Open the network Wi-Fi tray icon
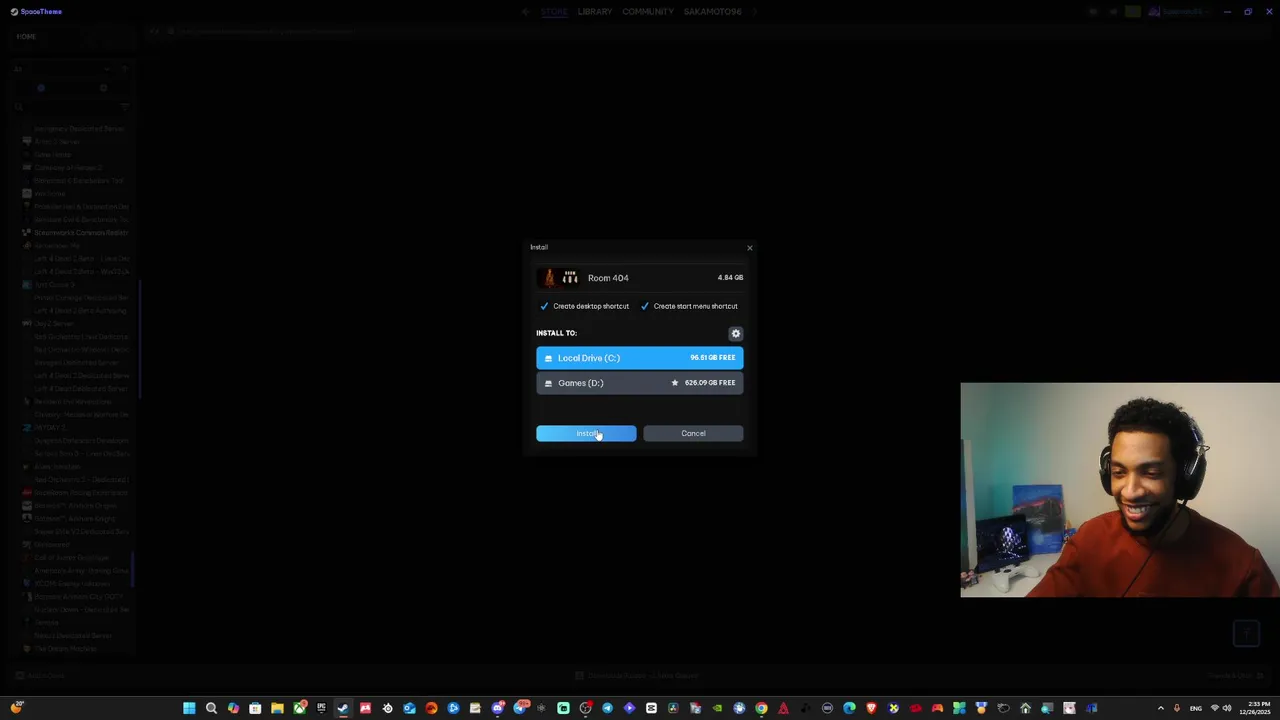The height and width of the screenshot is (720, 1280). 1215,708
